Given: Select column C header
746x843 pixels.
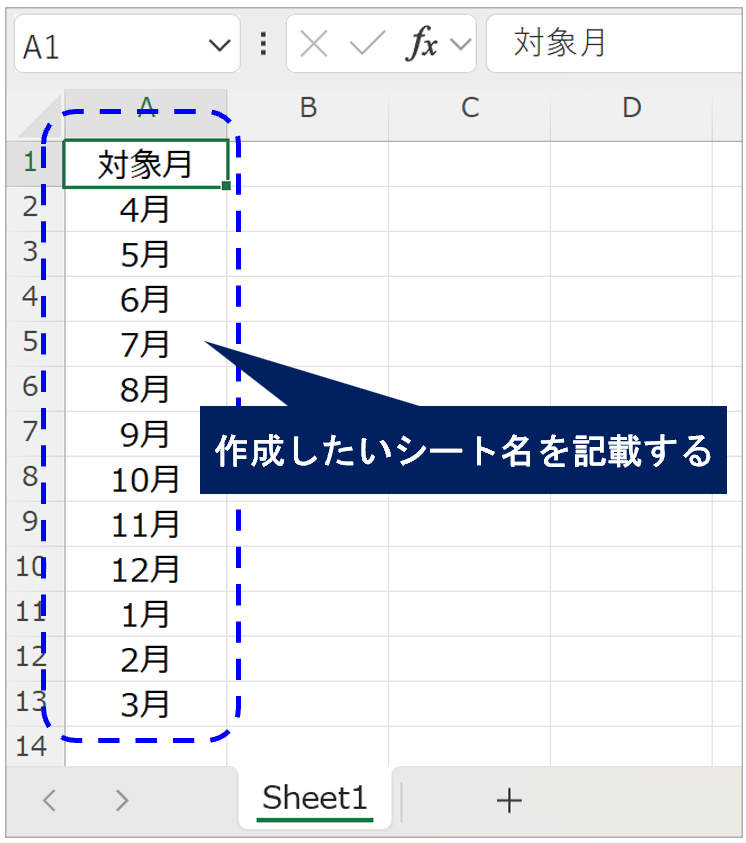Looking at the screenshot, I should 470,115.
